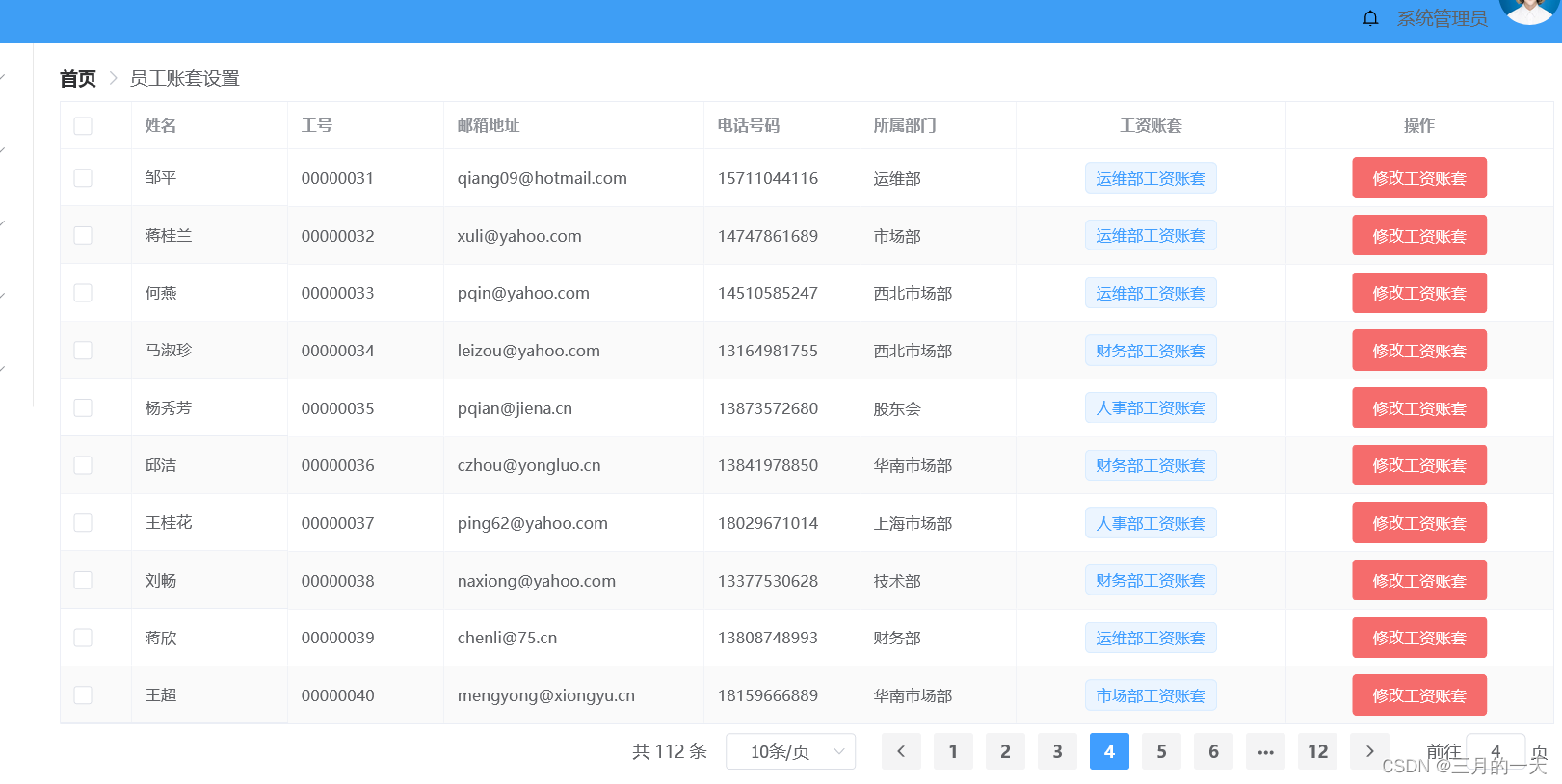Modify salary account for 王超

point(1419,695)
